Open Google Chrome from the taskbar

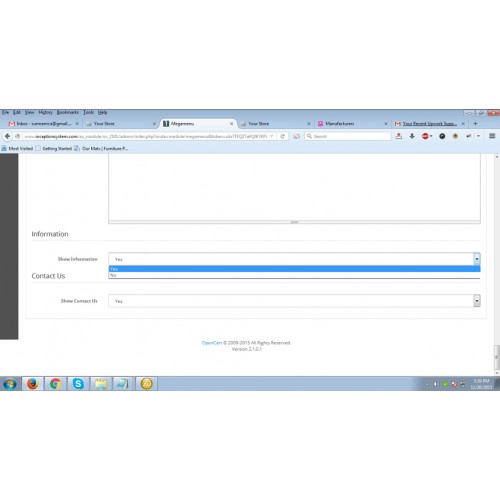(55, 384)
